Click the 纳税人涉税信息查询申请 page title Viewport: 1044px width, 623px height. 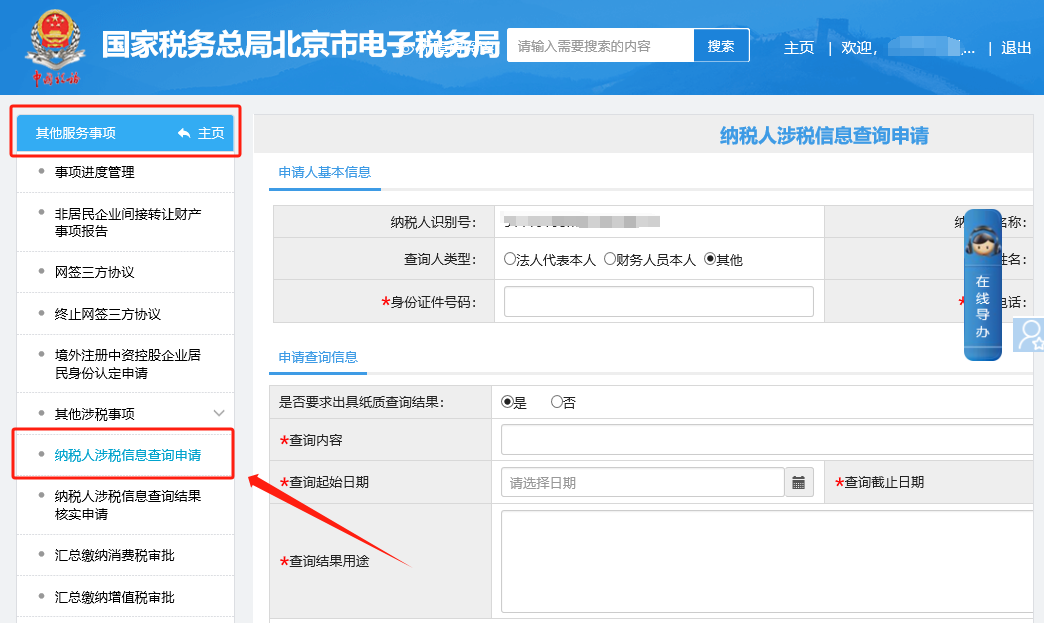click(x=824, y=136)
